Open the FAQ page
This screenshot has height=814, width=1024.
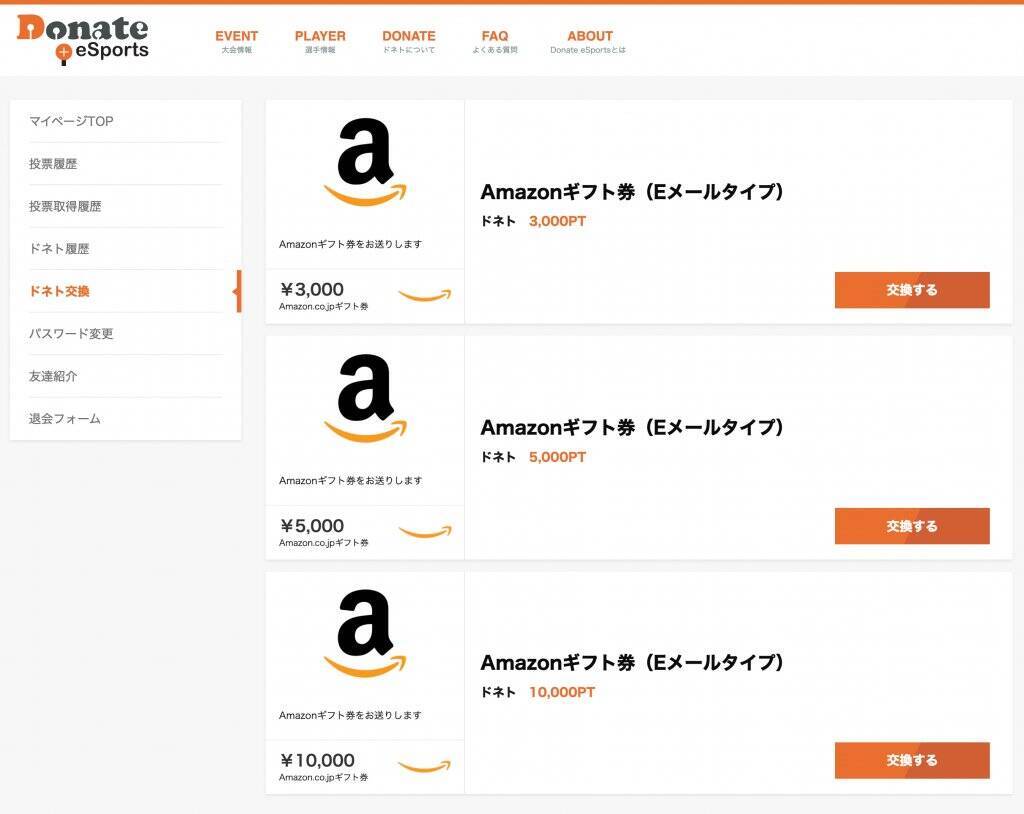tap(495, 40)
